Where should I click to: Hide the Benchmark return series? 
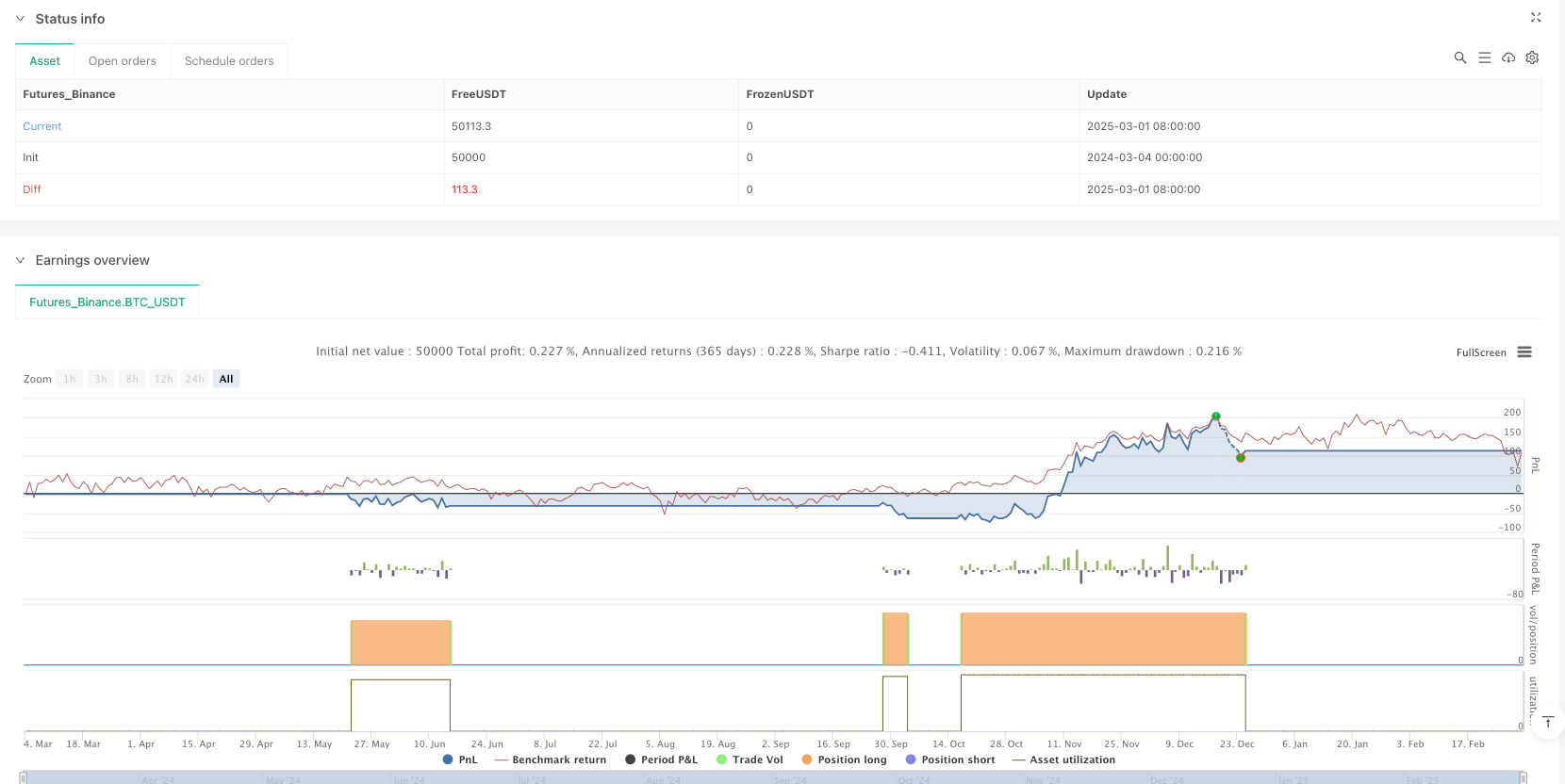pyautogui.click(x=551, y=759)
